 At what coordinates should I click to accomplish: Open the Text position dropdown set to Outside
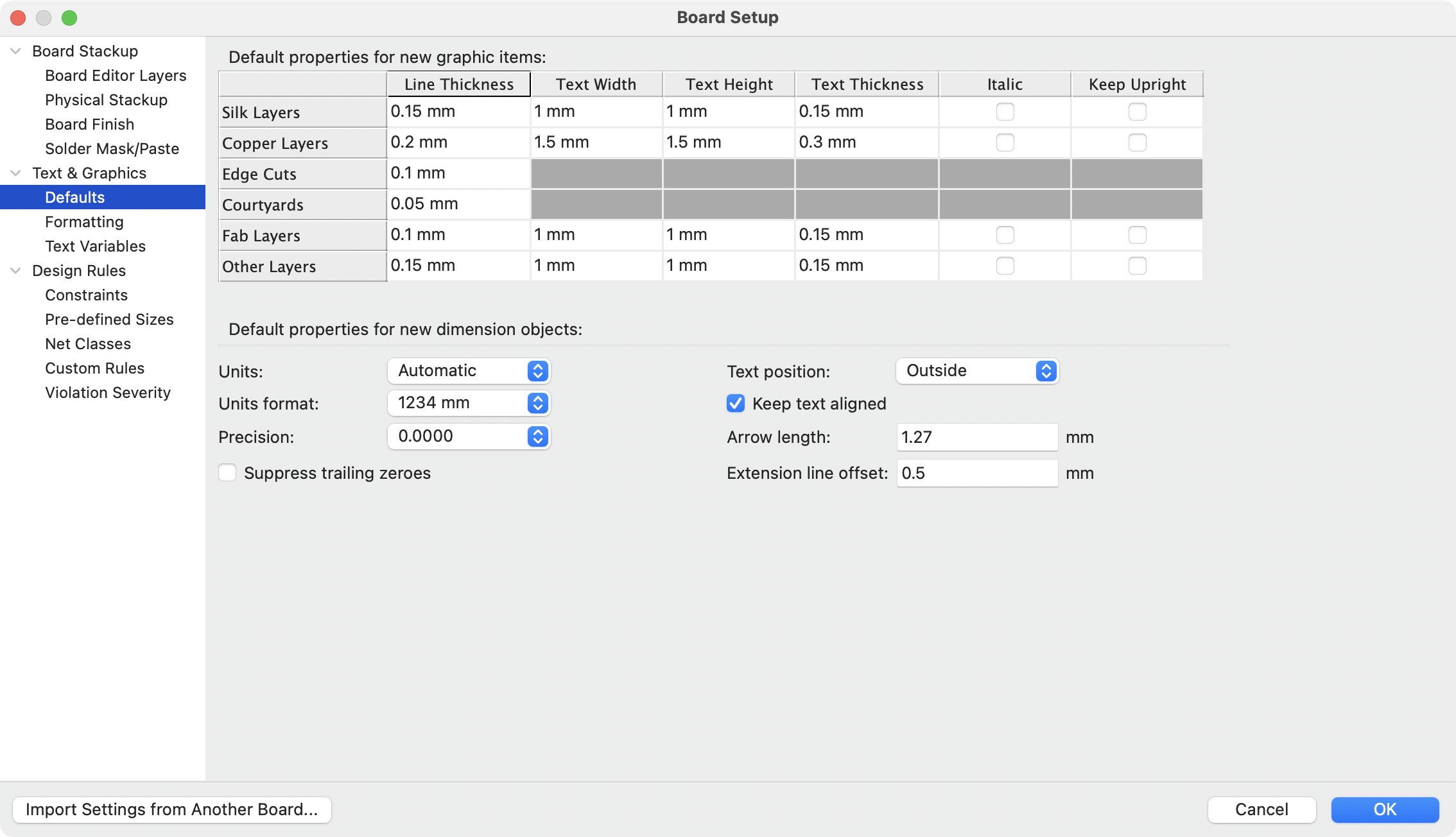(976, 371)
